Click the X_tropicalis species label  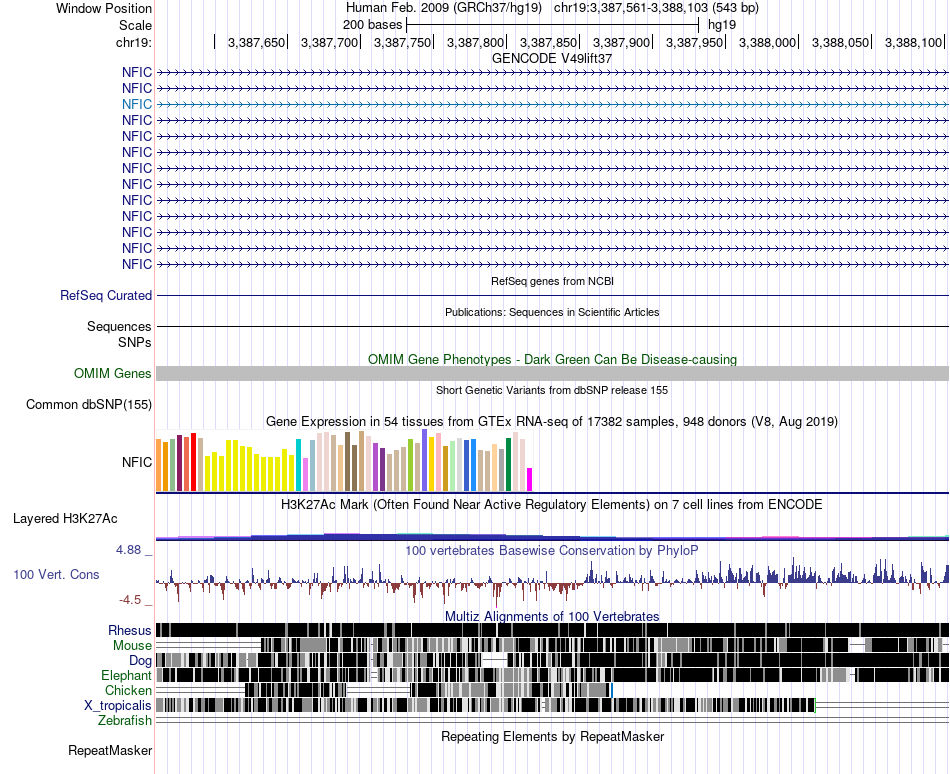(118, 706)
